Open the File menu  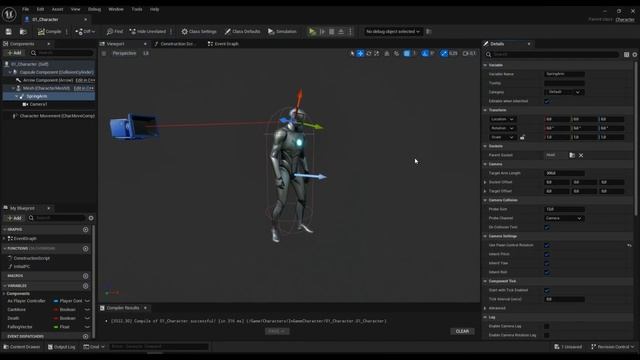click(x=25, y=9)
